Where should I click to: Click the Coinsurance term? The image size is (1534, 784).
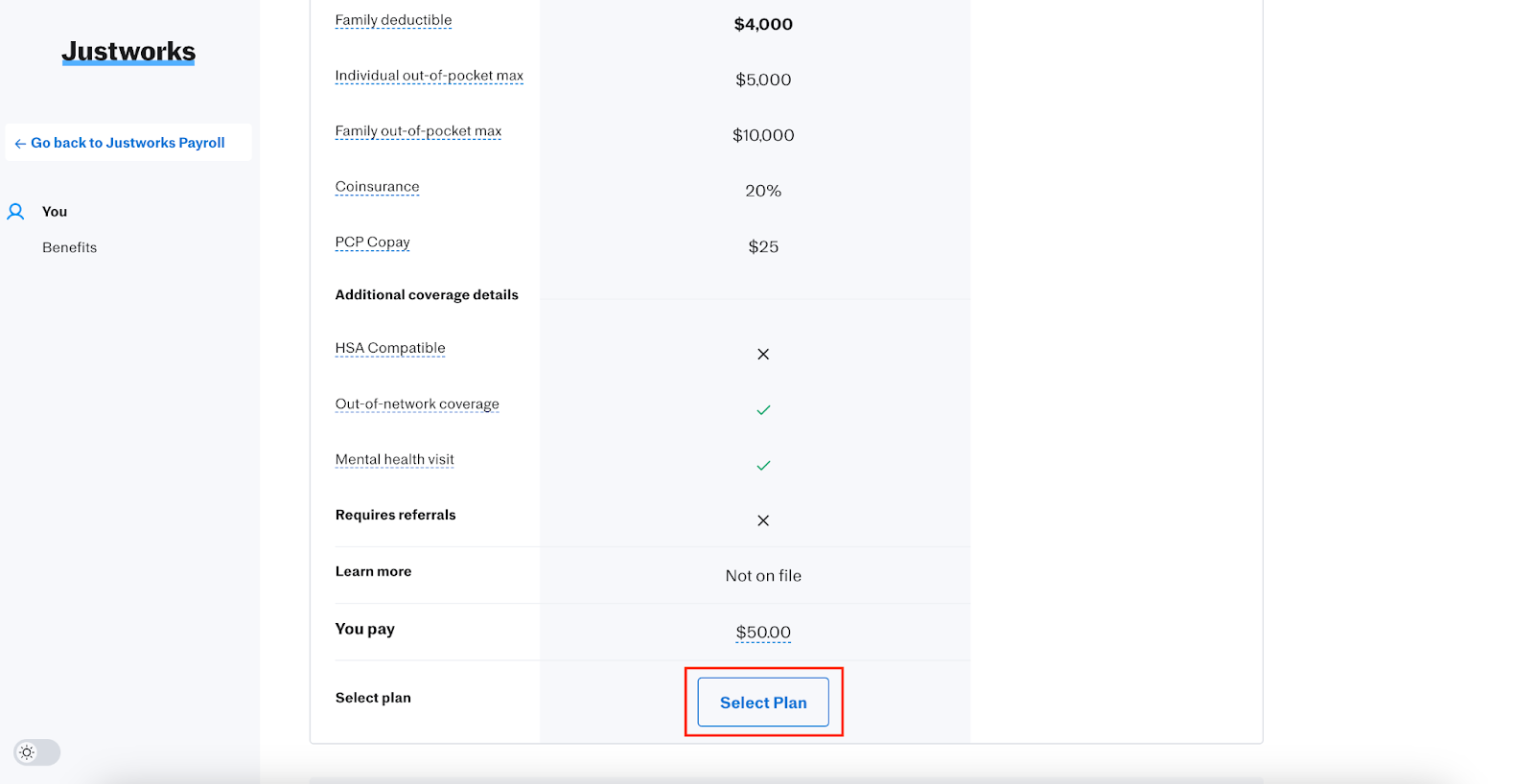377,187
